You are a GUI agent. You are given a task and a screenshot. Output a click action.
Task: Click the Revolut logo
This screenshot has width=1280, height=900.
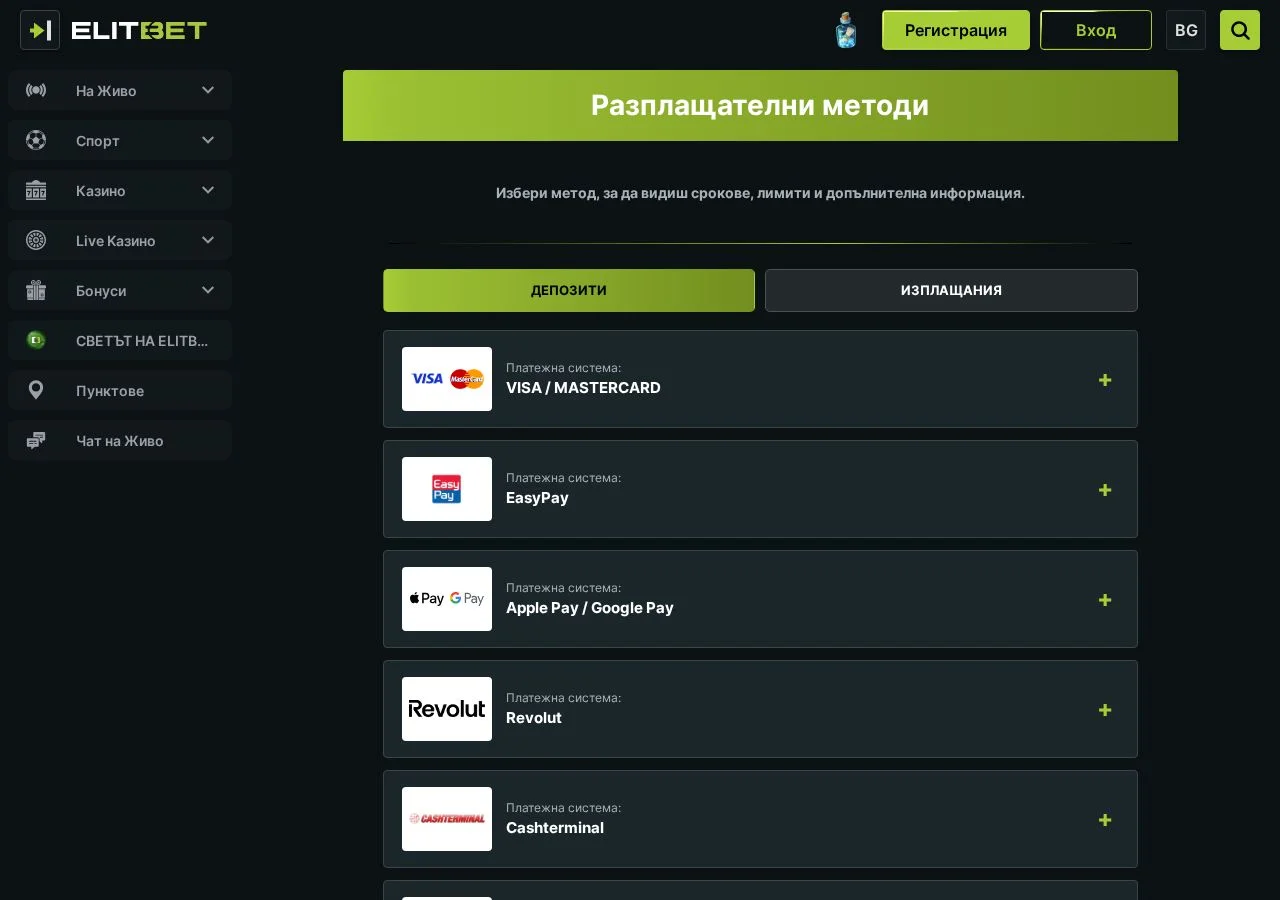[447, 709]
